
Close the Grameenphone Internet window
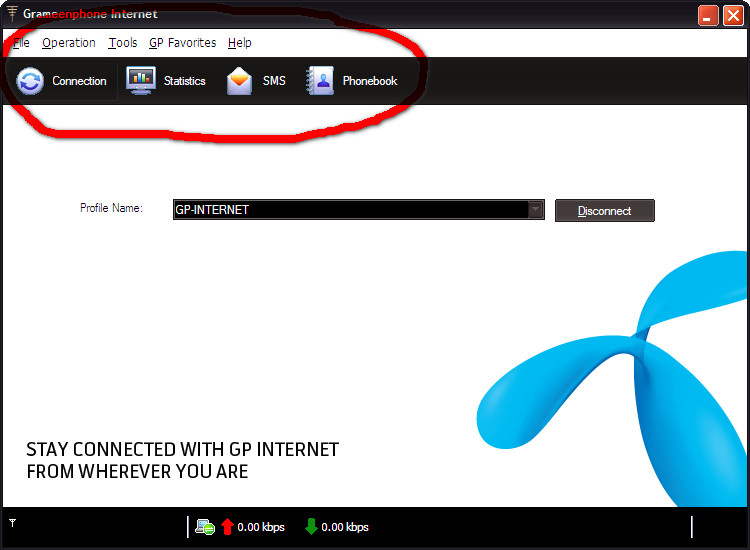point(733,15)
